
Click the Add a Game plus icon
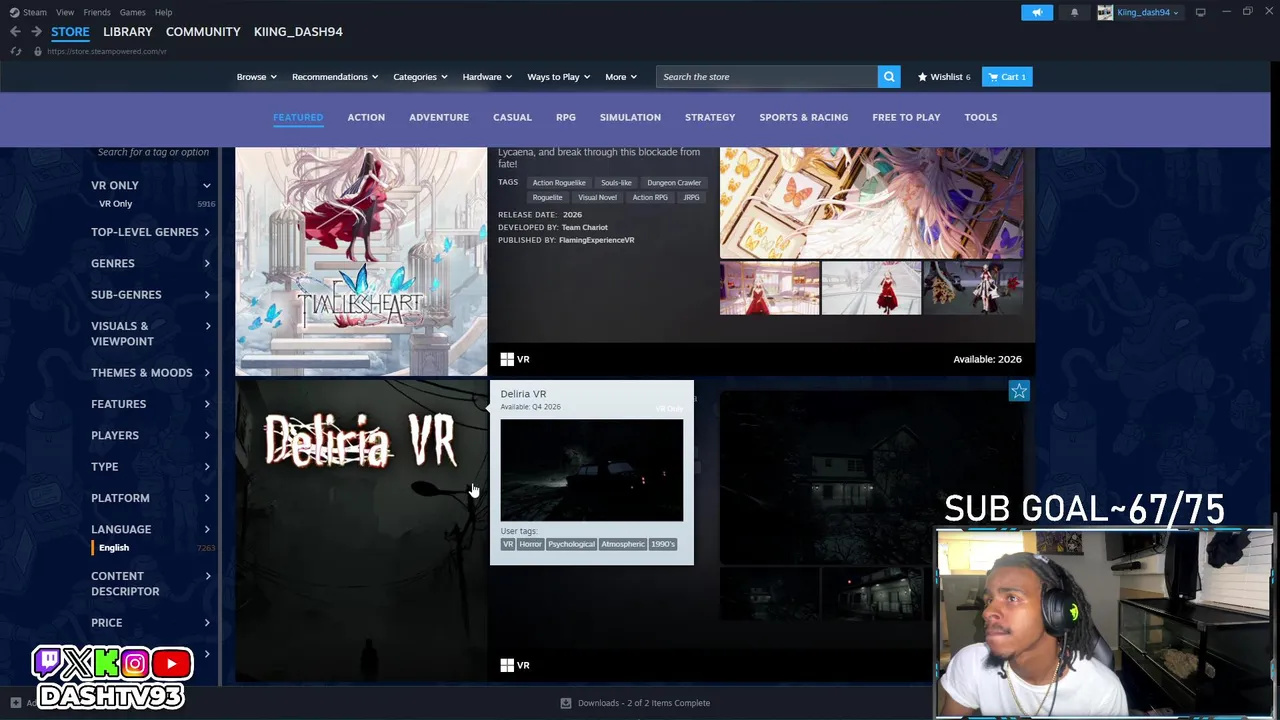[15, 703]
